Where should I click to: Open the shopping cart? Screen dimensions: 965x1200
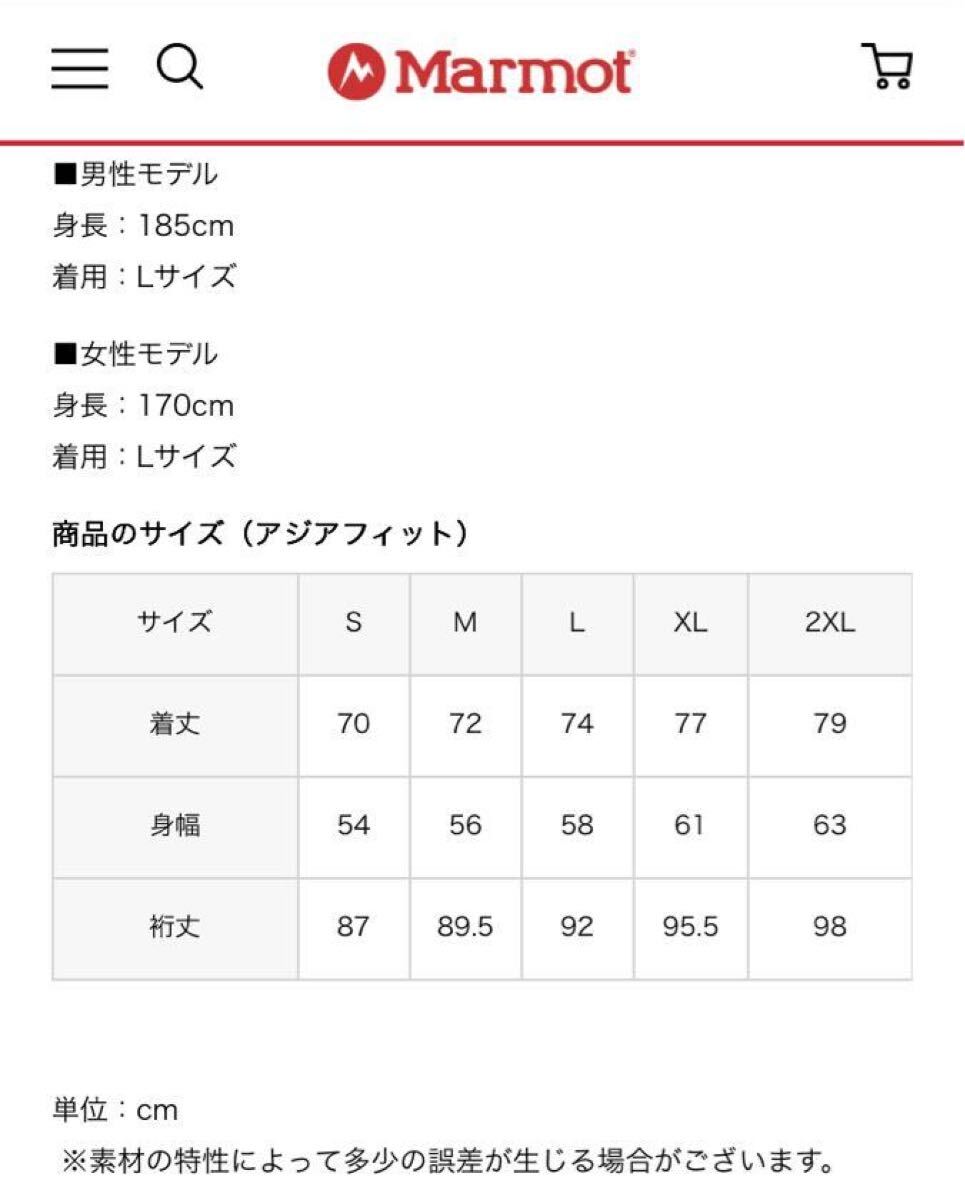point(887,68)
